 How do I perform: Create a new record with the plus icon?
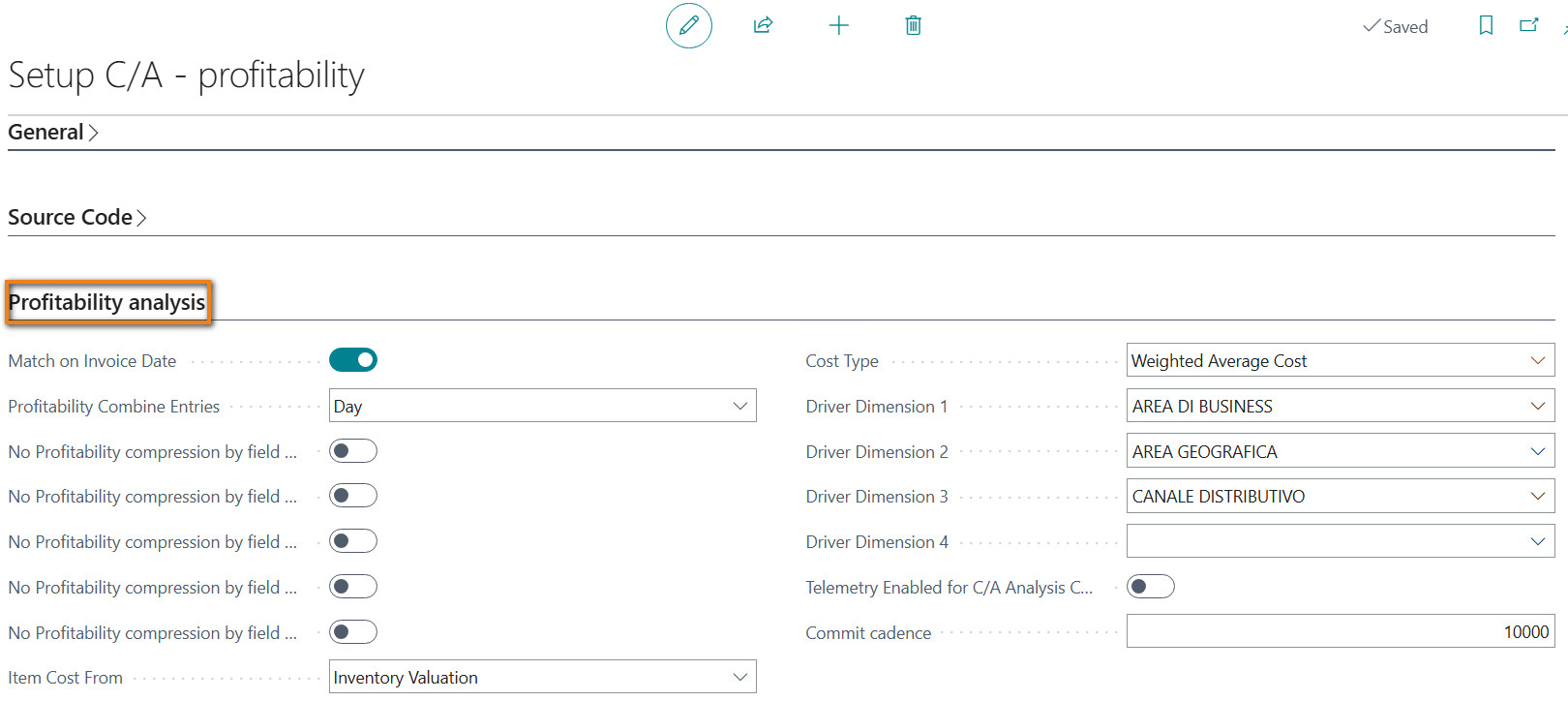(839, 25)
